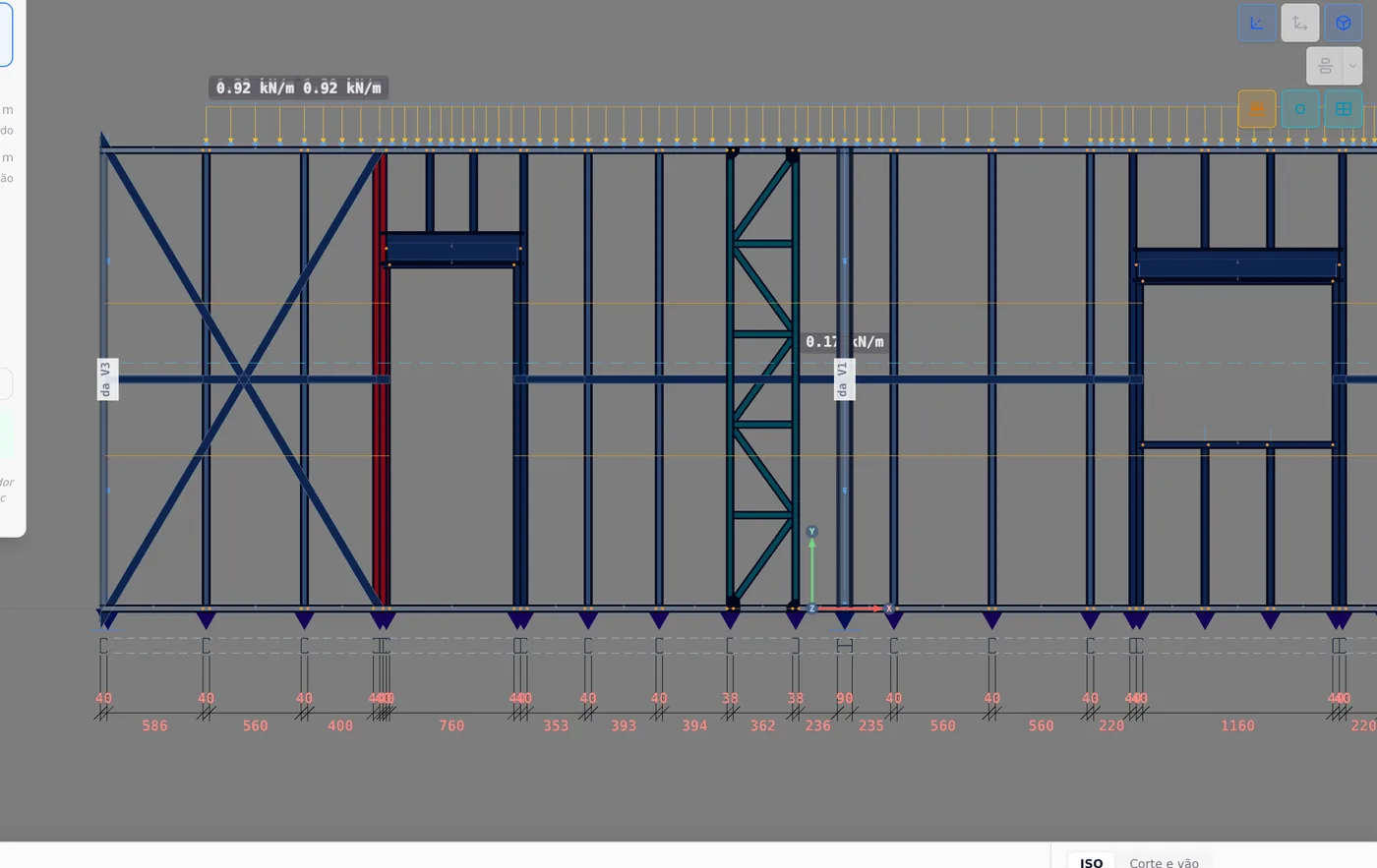The width and height of the screenshot is (1377, 868).
Task: Click the 353 dimension value
Action: 556,725
